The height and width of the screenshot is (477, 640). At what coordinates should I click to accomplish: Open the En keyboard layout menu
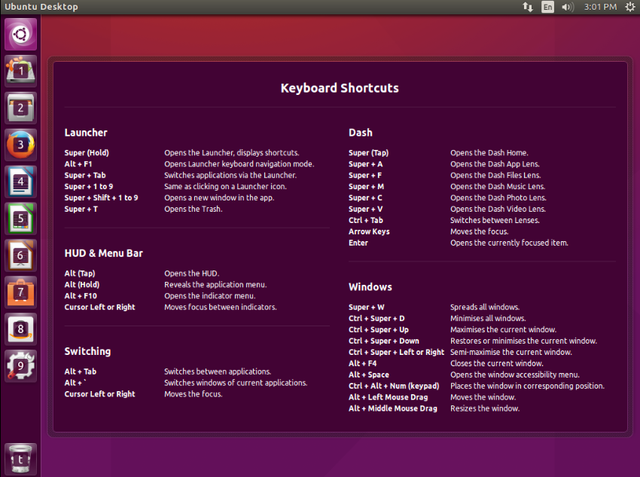coord(548,7)
